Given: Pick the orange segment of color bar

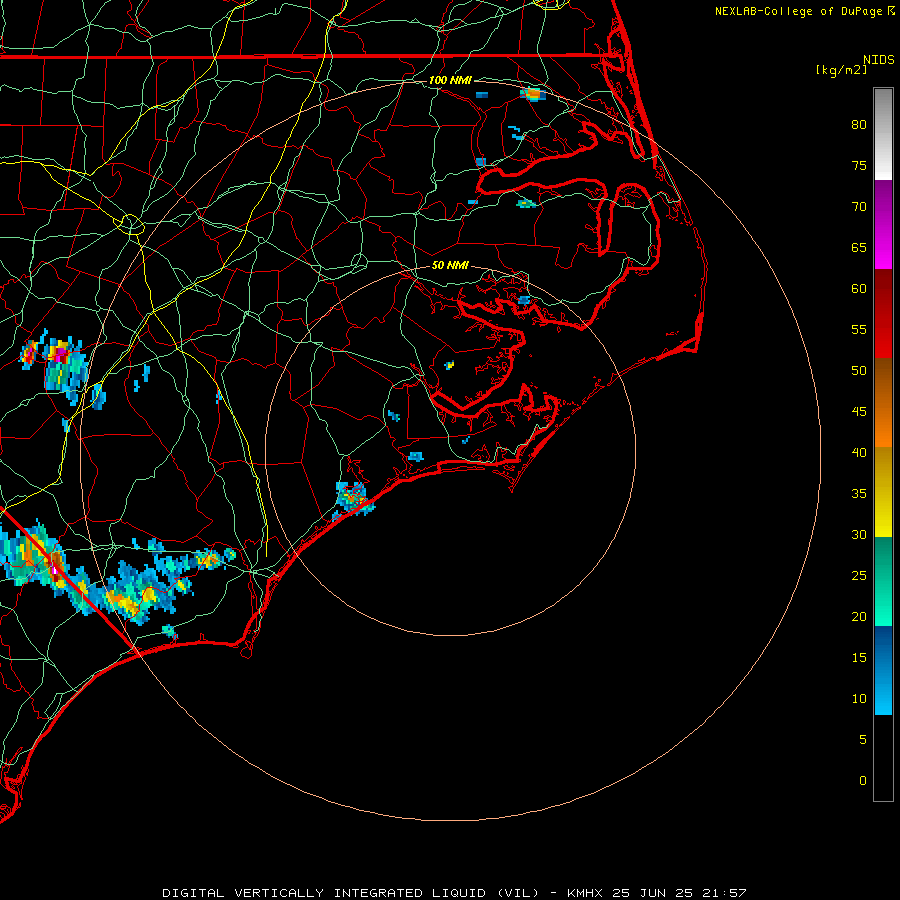Looking at the screenshot, I should [x=883, y=425].
